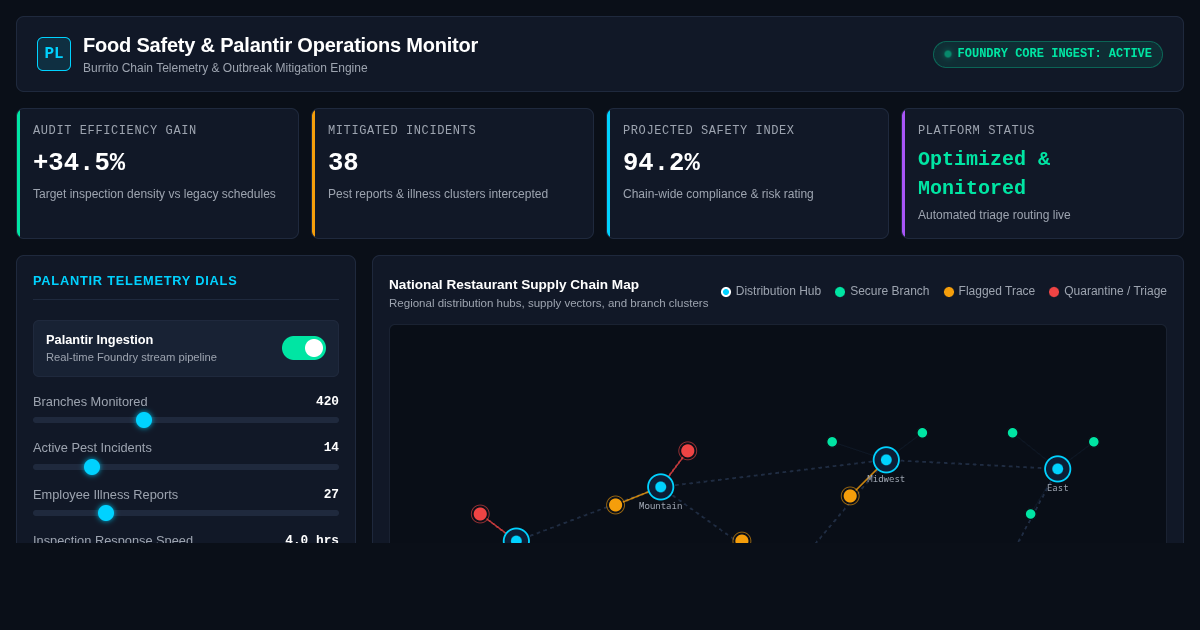The width and height of the screenshot is (1200, 630).
Task: Click the 94.2% safety index value
Action: [661, 163]
